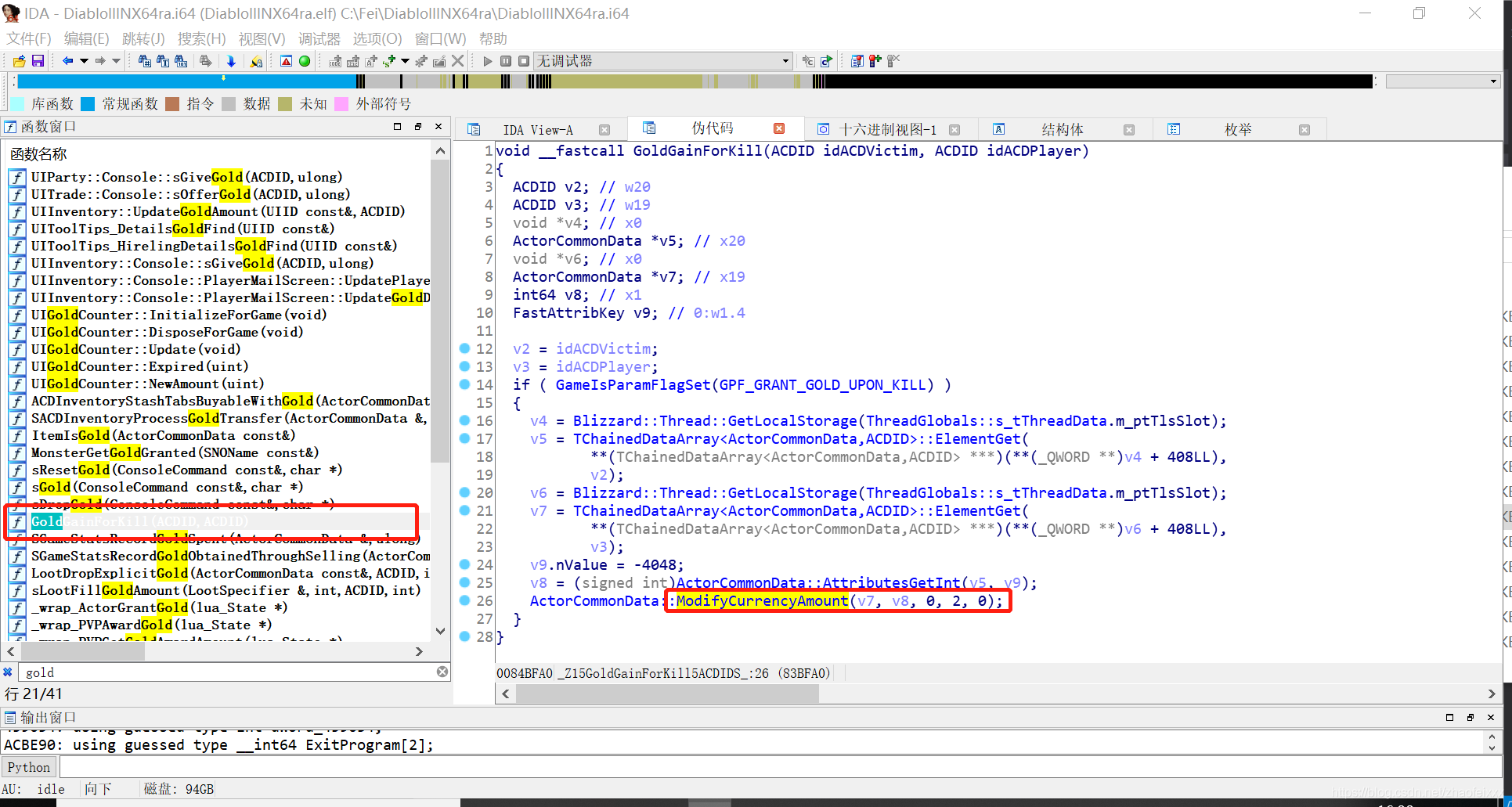The image size is (1512, 807).
Task: Switch to the 结构体 tab
Action: tap(1062, 130)
